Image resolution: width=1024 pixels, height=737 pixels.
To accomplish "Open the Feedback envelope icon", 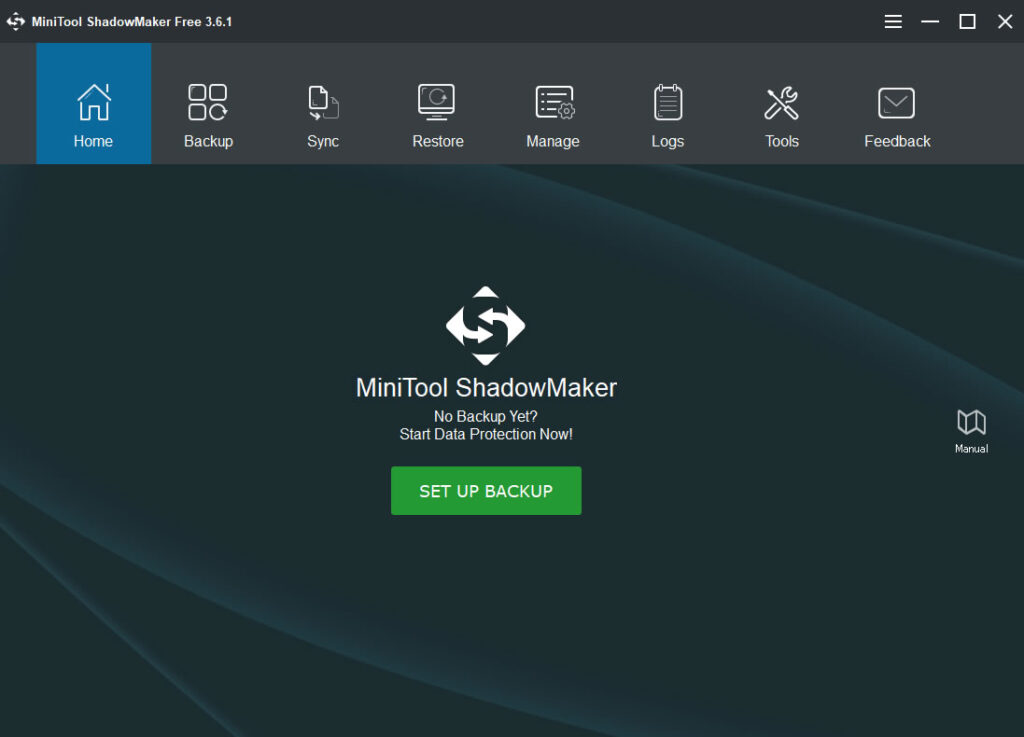I will (x=897, y=102).
